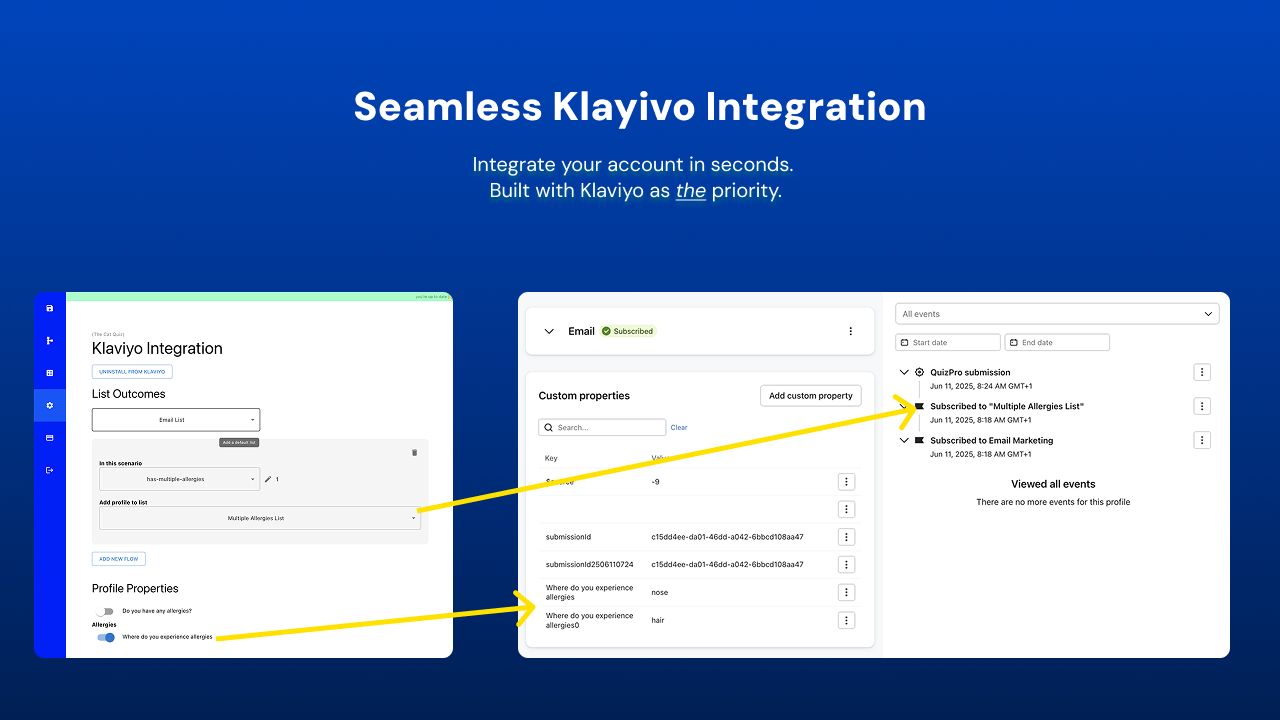
Task: Open the Multiple Allergies List dropdown
Action: point(260,518)
